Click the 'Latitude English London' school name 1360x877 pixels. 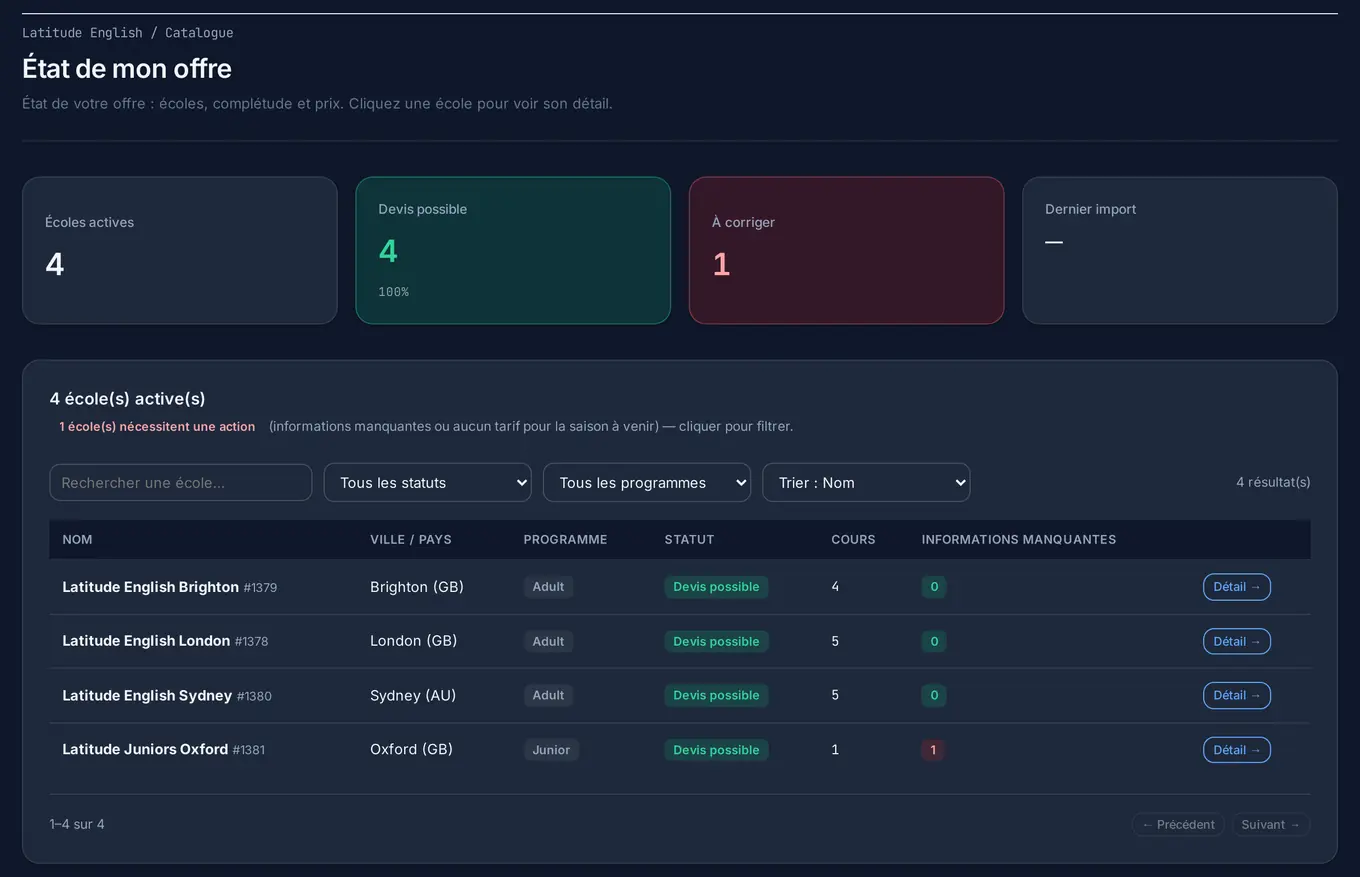(x=146, y=641)
